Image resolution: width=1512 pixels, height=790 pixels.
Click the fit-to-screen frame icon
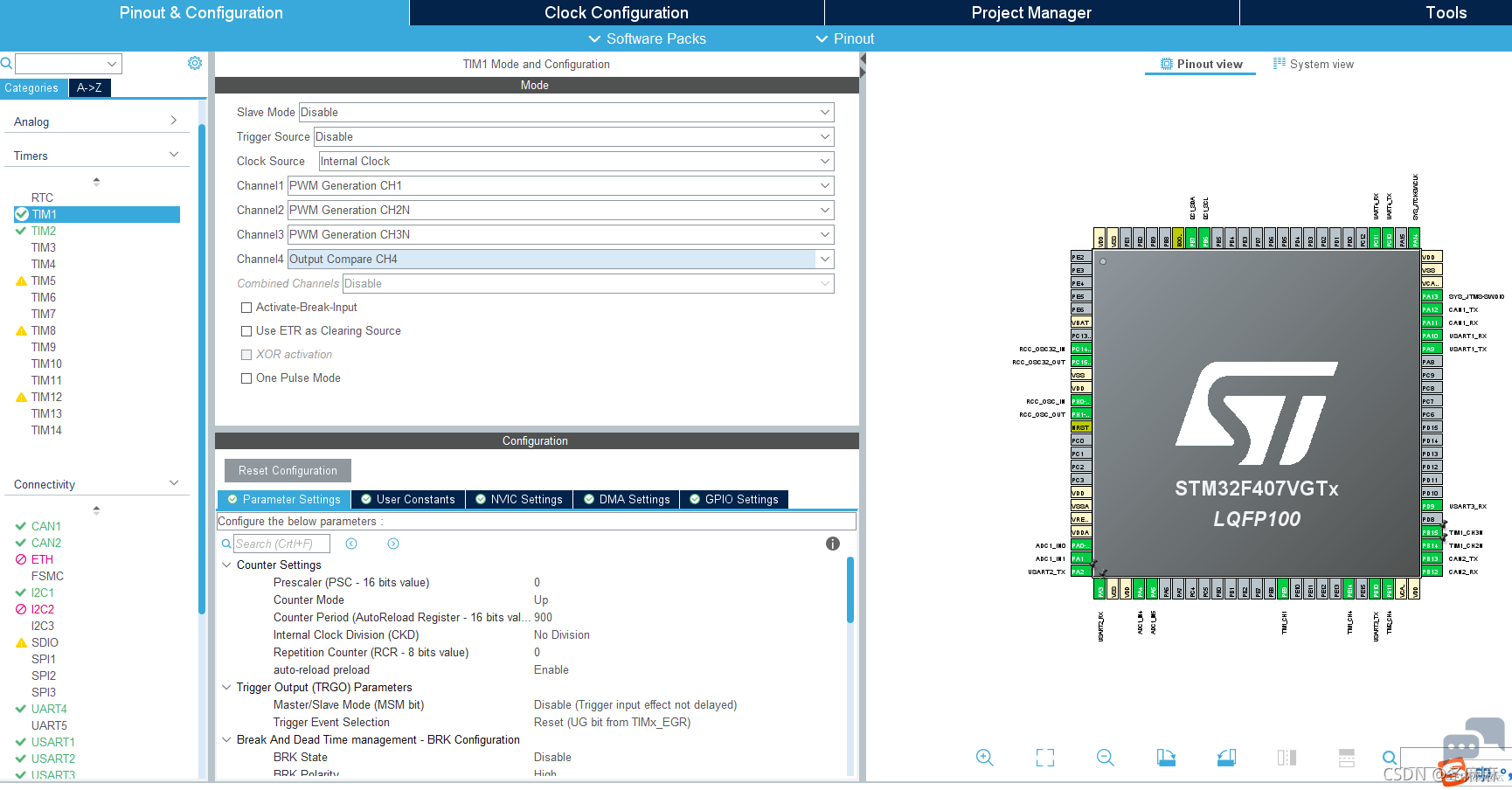(1045, 758)
